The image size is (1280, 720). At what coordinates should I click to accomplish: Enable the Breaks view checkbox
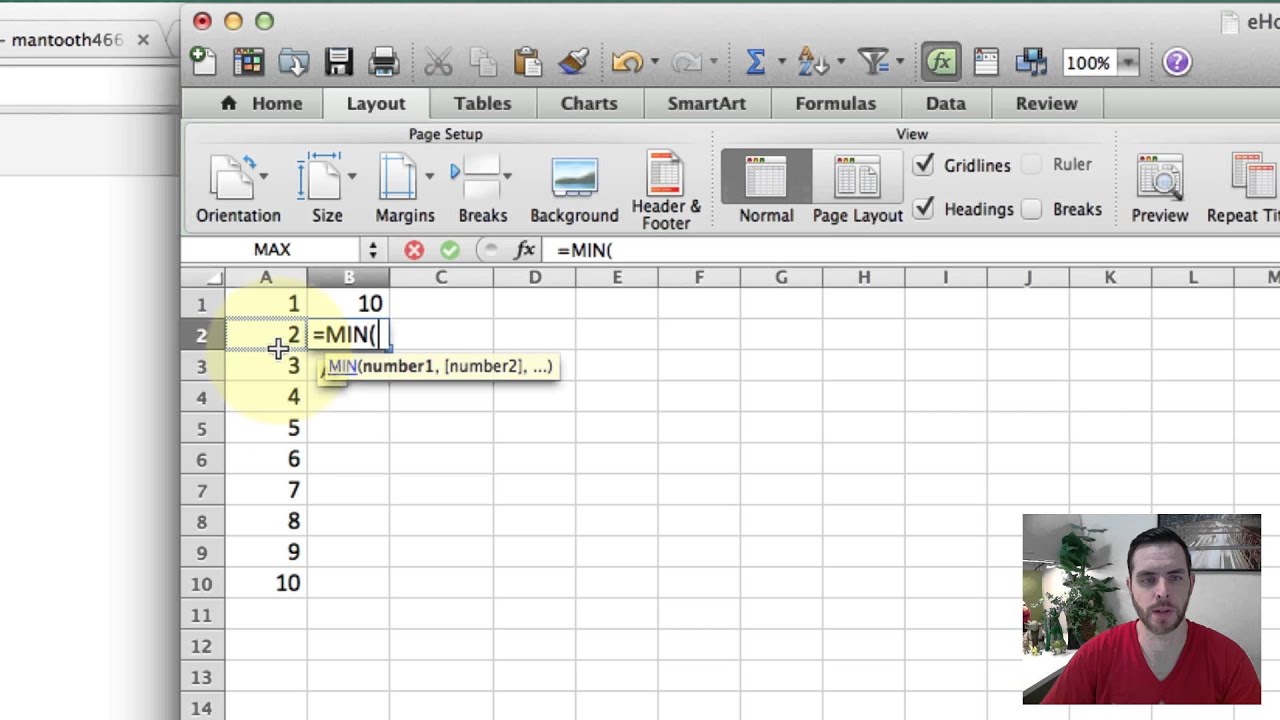[1032, 209]
